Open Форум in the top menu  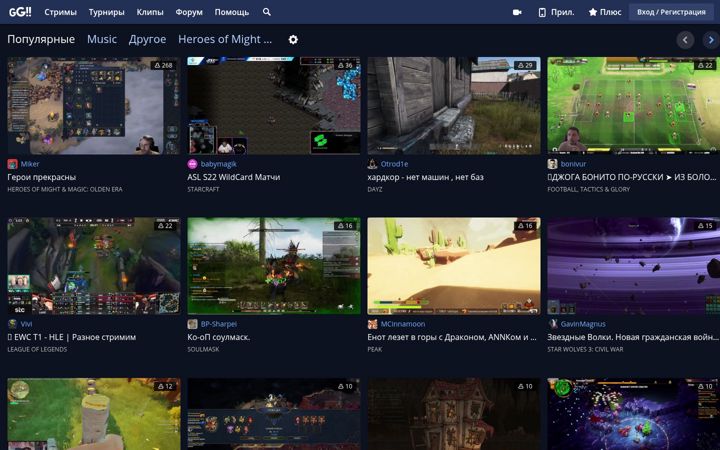tap(189, 12)
